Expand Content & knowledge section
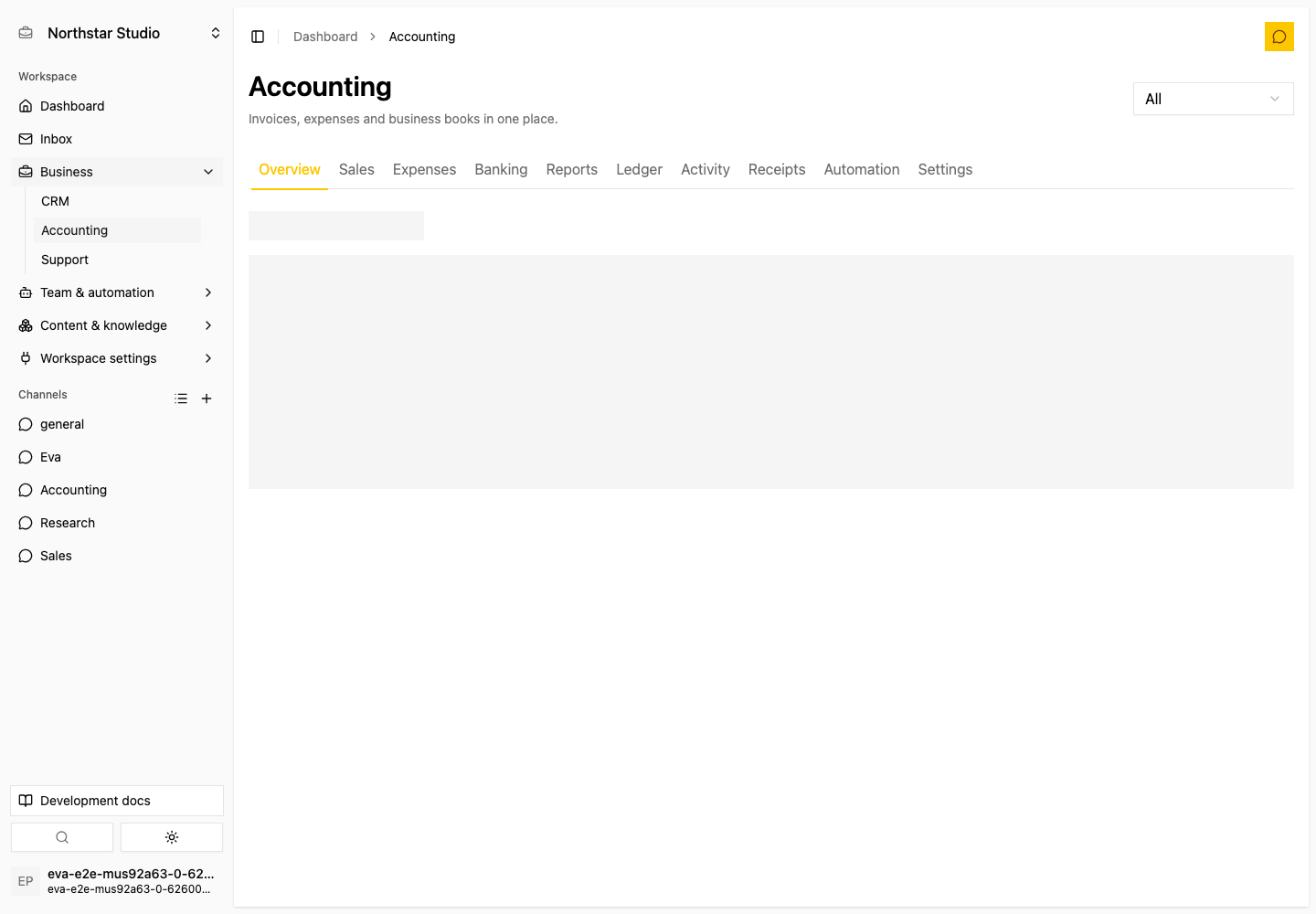The height and width of the screenshot is (914, 1316). pos(117,325)
